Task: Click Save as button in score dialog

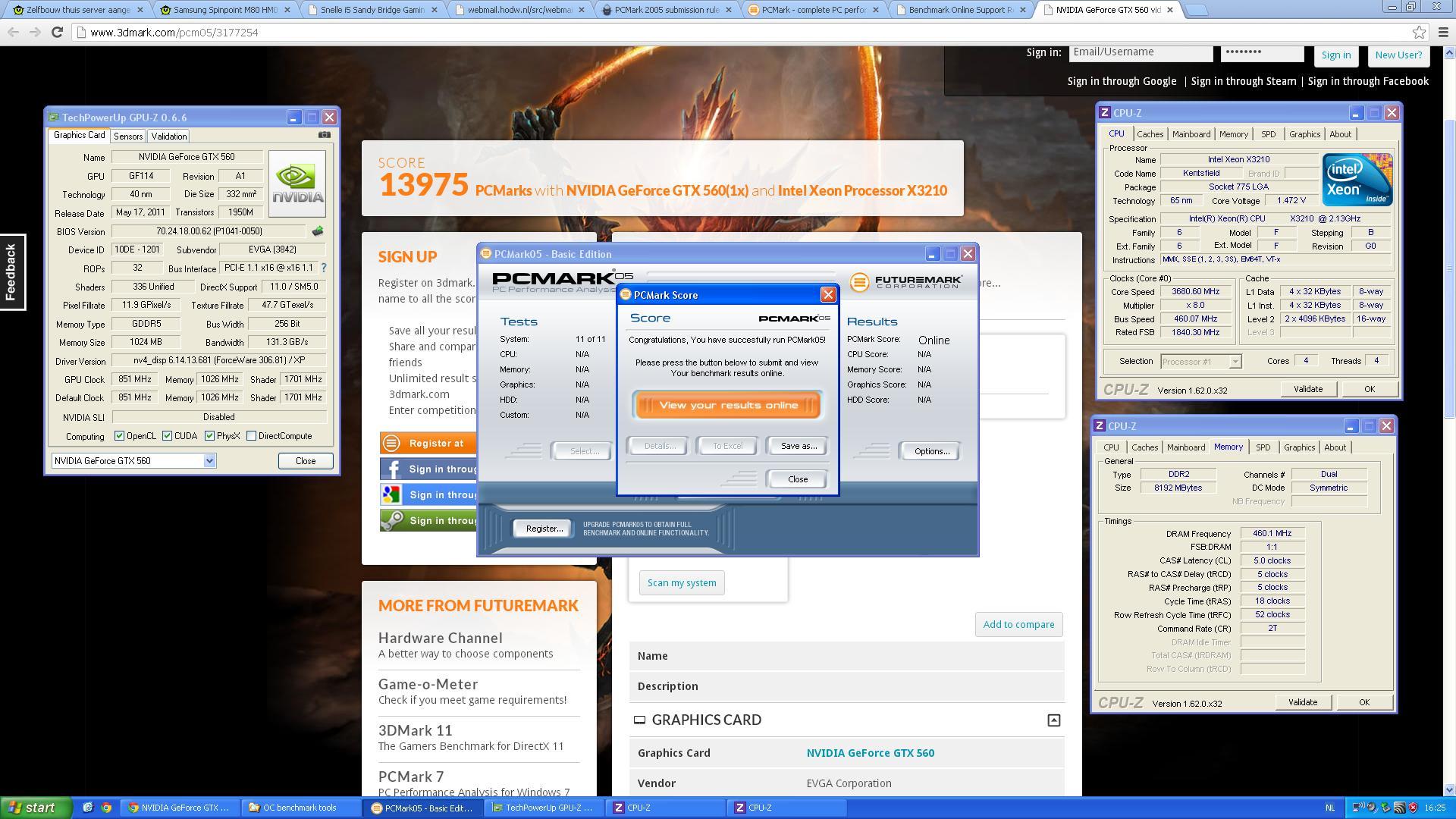Action: pyautogui.click(x=799, y=446)
